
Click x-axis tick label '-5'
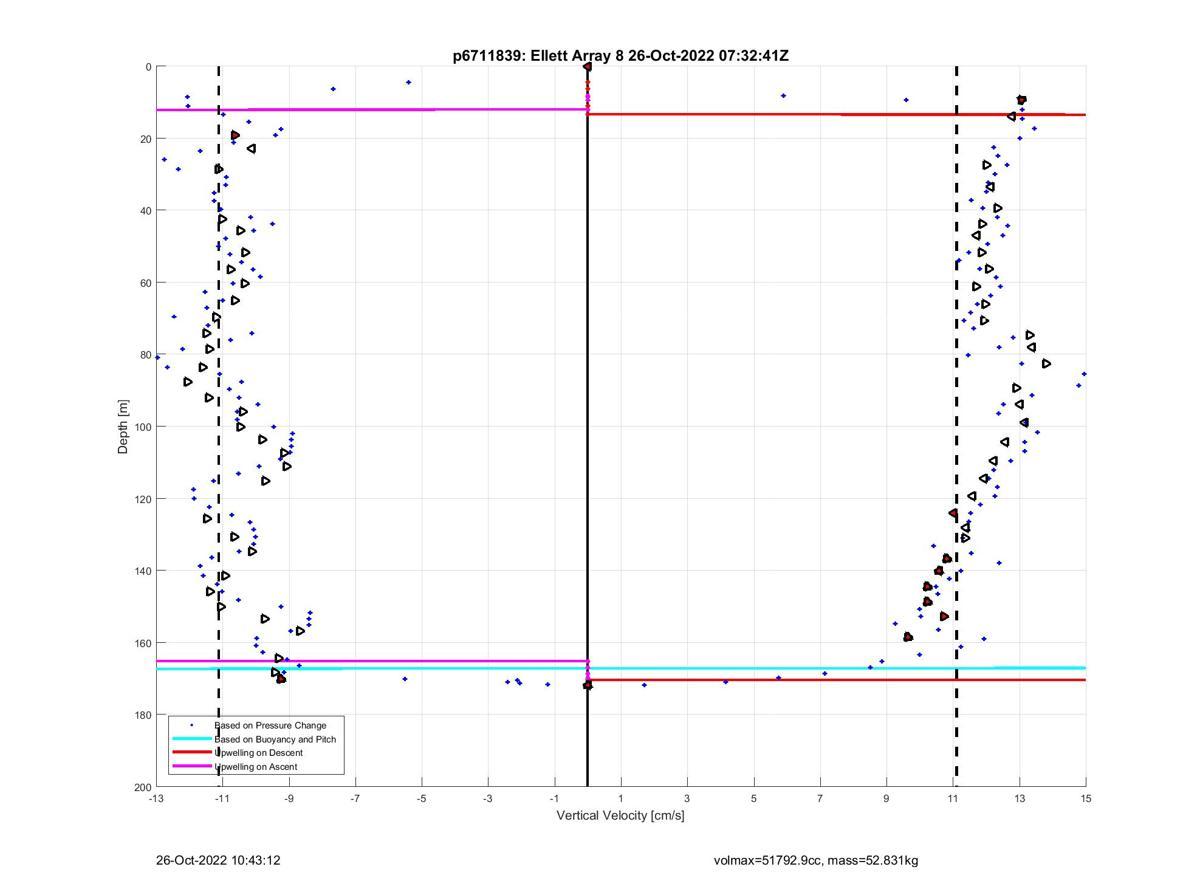coord(421,799)
